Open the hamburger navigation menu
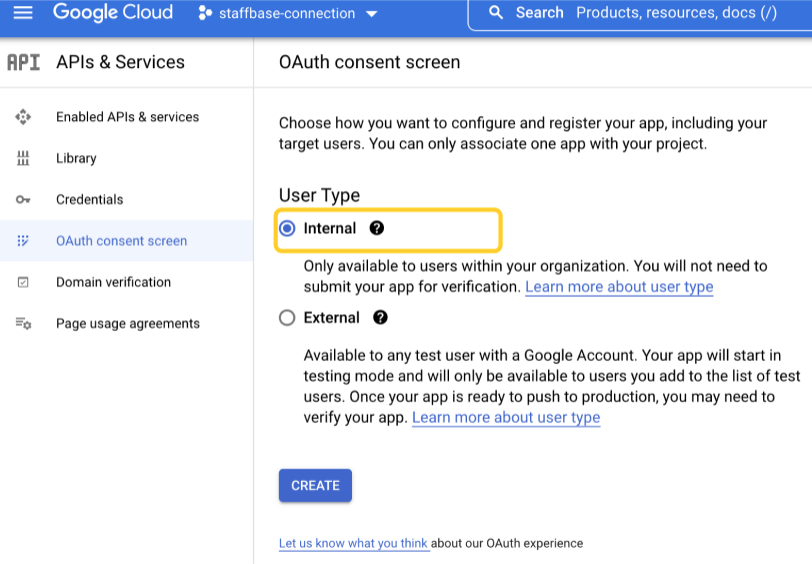This screenshot has height=564, width=812. click(23, 12)
